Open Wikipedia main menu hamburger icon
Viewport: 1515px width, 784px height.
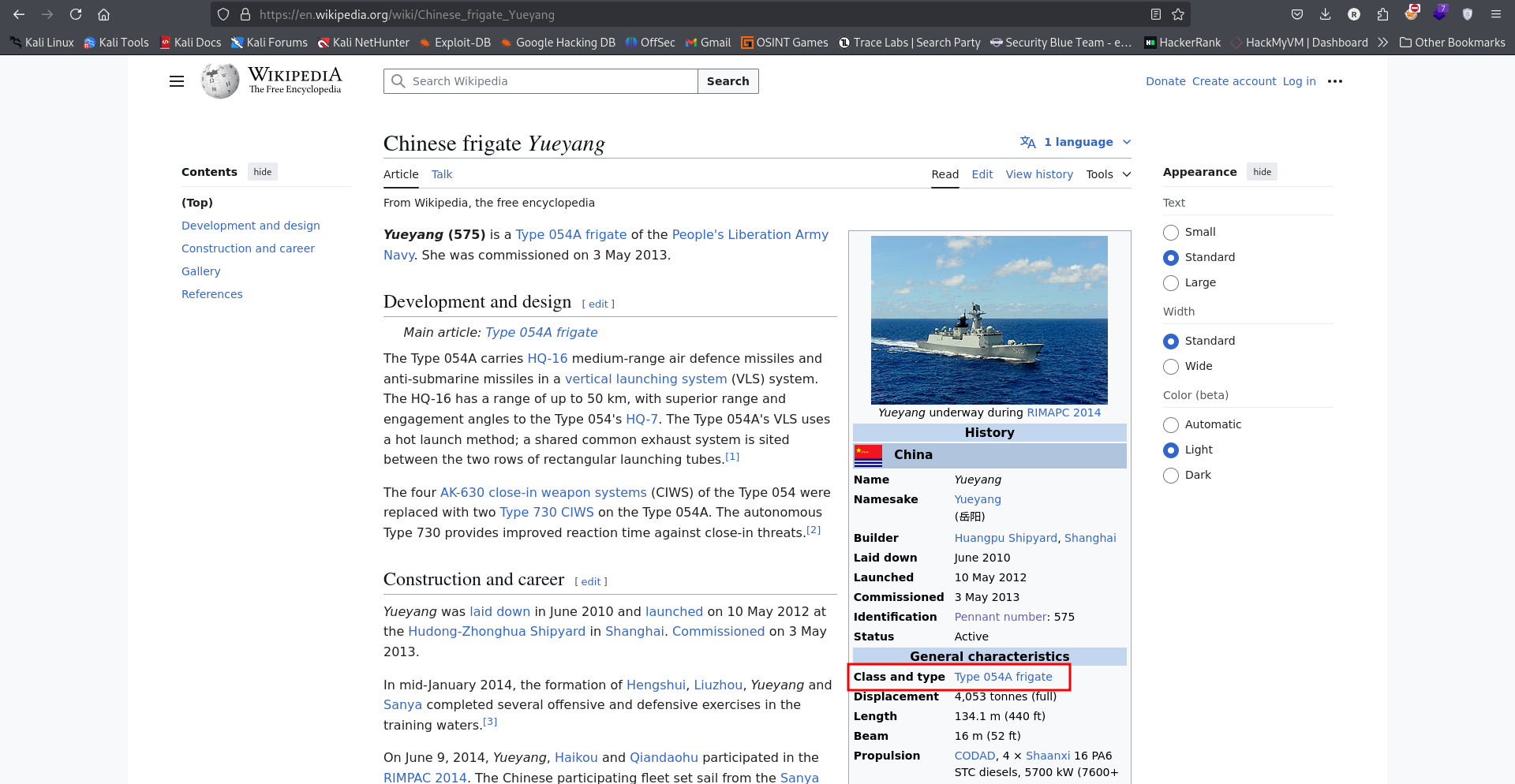[177, 81]
